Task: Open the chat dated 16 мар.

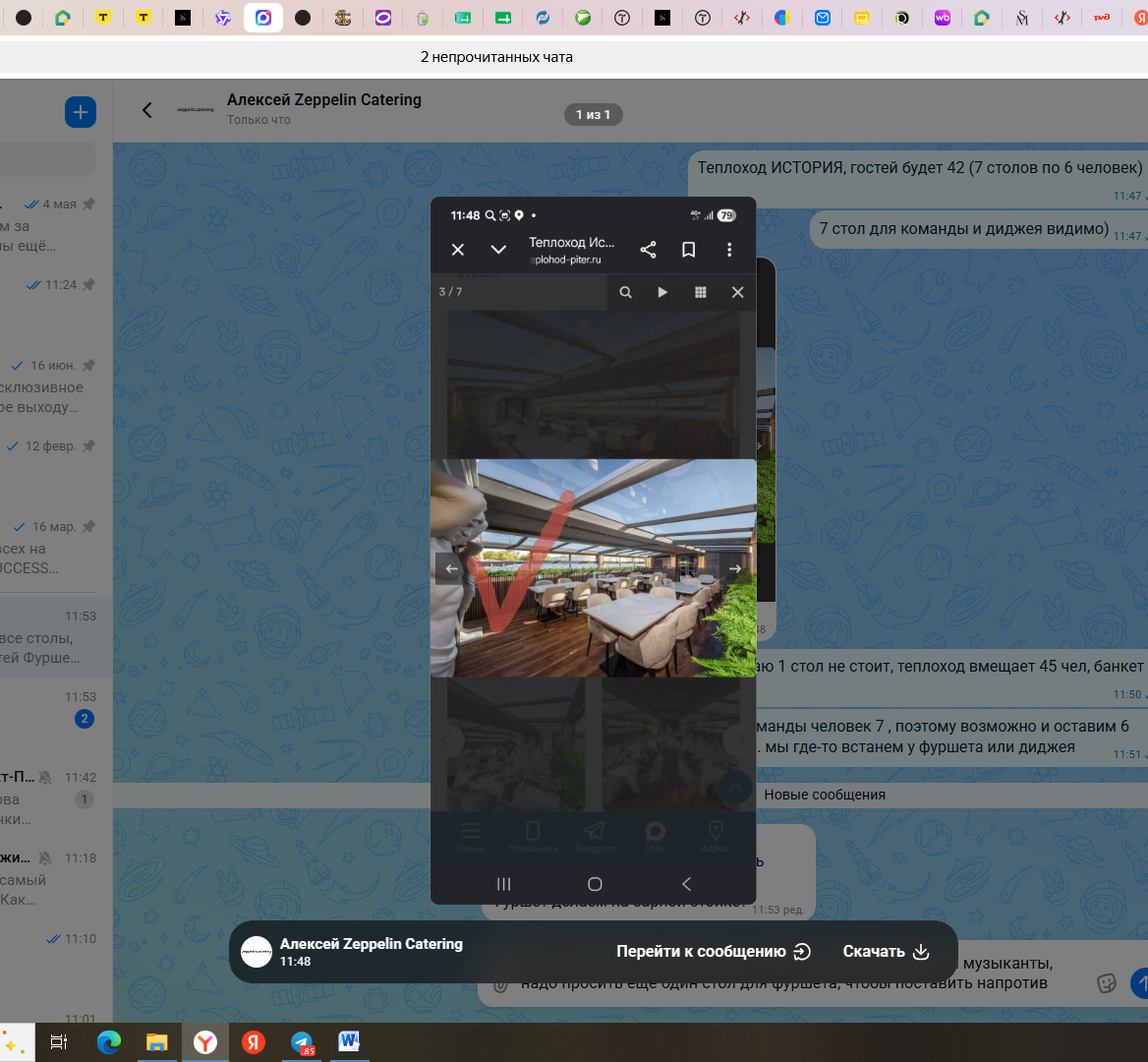Action: [x=48, y=547]
